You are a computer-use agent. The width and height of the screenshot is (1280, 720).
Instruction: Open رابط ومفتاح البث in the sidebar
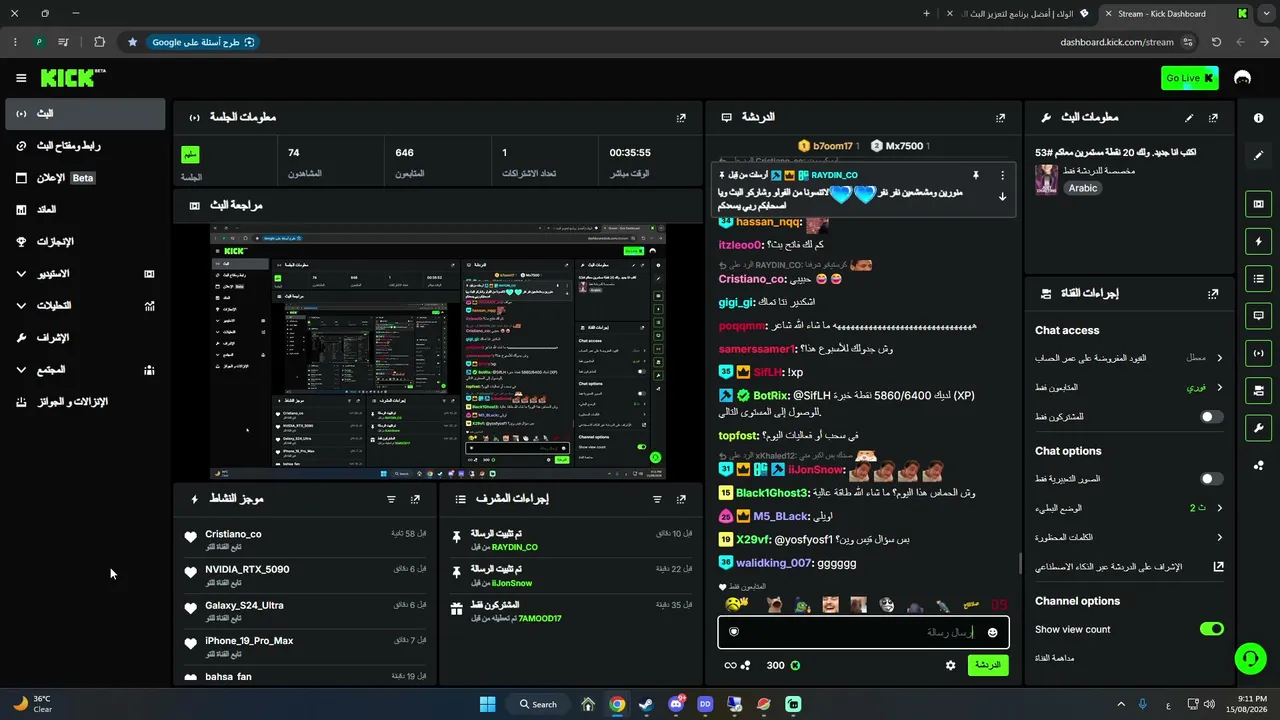pyautogui.click(x=85, y=146)
